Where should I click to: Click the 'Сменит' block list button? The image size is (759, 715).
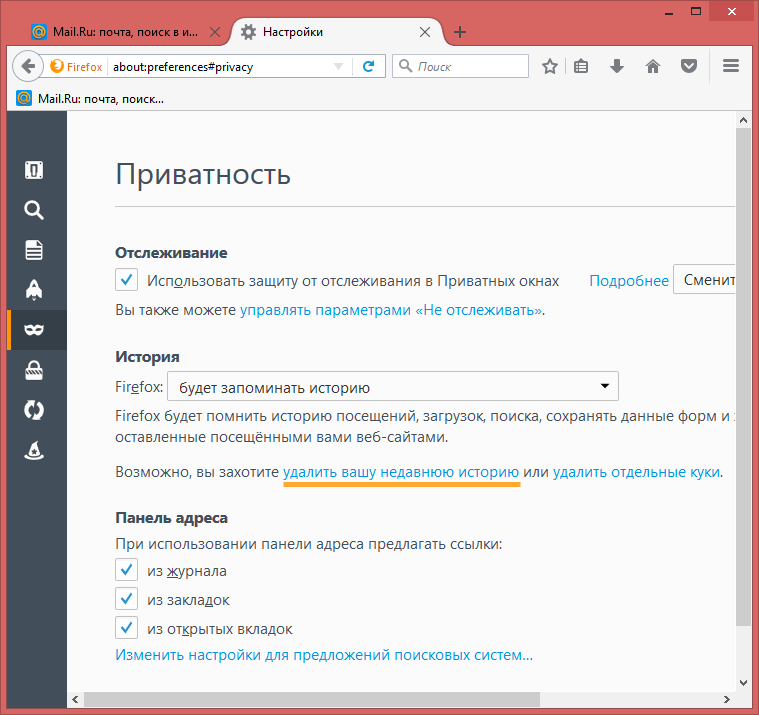(x=704, y=279)
